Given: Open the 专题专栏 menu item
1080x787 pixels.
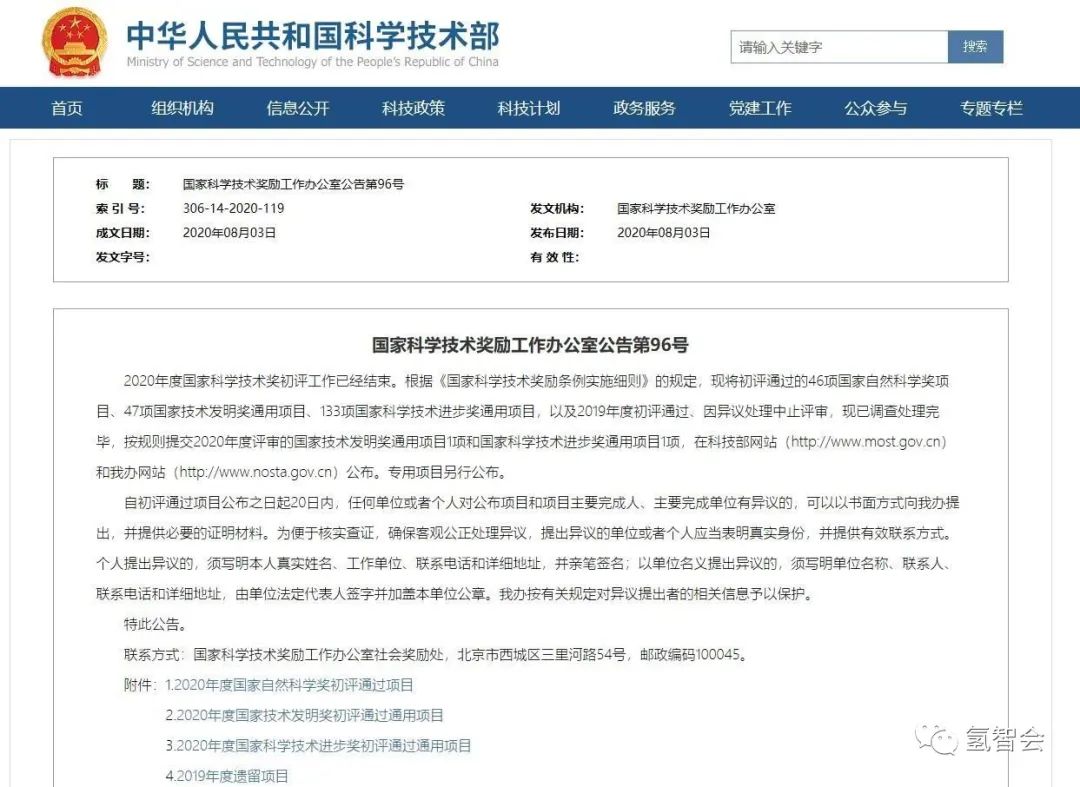Looking at the screenshot, I should (x=991, y=108).
